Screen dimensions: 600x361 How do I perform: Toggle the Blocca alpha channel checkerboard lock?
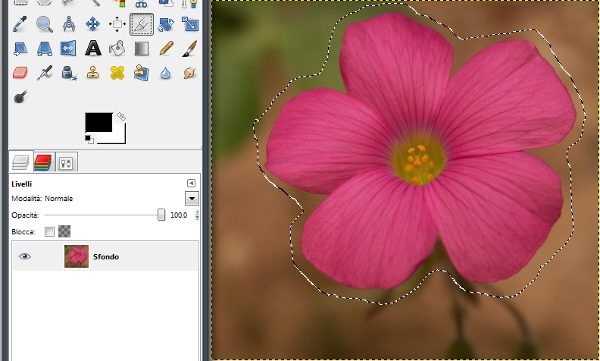click(x=65, y=231)
